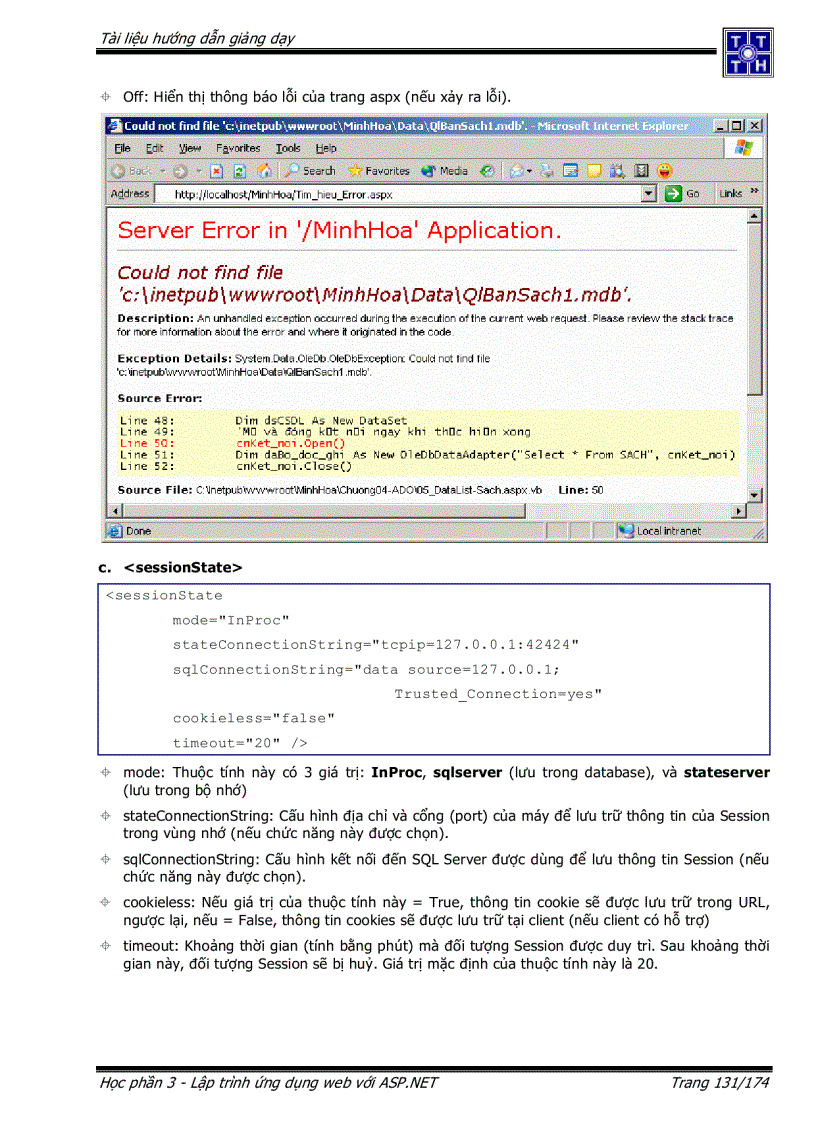The image size is (816, 1123).
Task: Click the highlighted cnKet_noi.Open() error line
Action: 290,442
